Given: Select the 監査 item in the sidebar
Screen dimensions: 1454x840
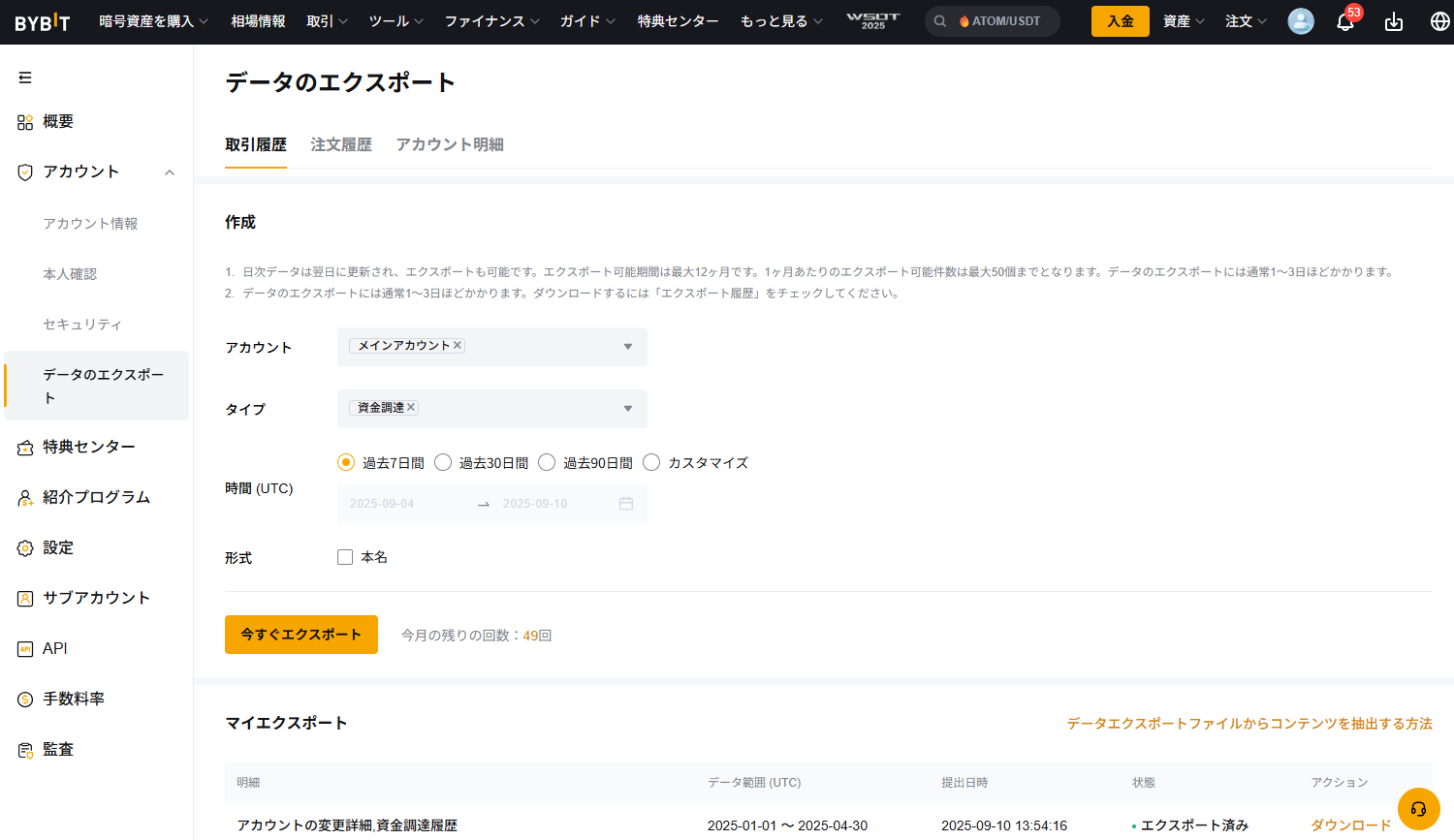Looking at the screenshot, I should 58,748.
